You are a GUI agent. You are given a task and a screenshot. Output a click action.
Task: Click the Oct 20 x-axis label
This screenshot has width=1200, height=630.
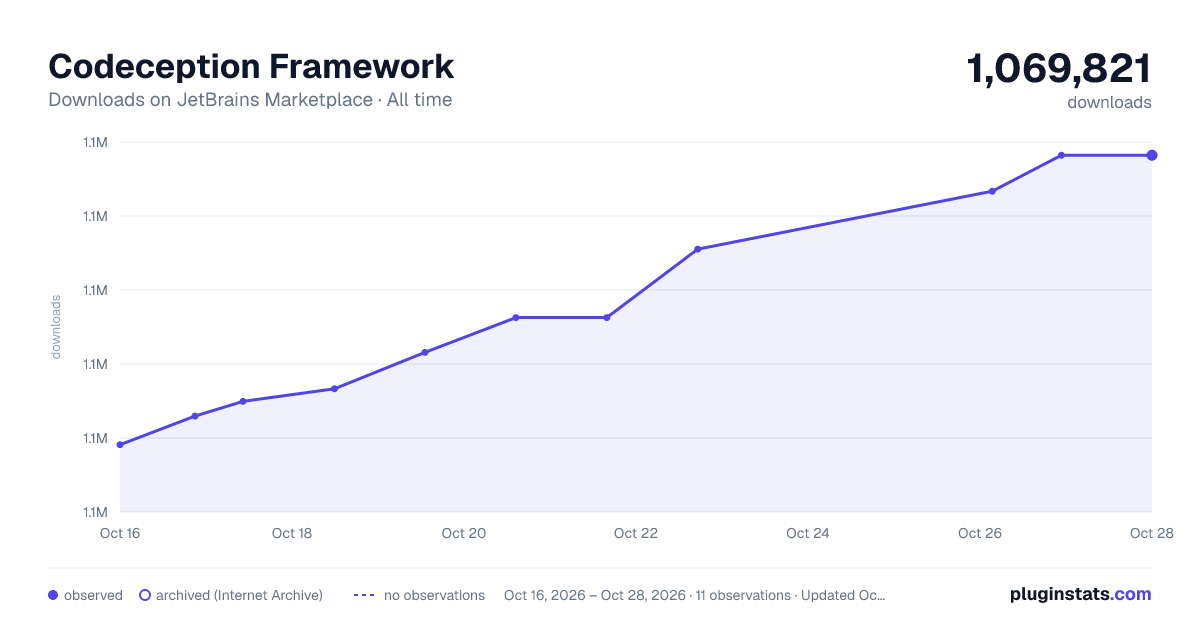[x=464, y=533]
